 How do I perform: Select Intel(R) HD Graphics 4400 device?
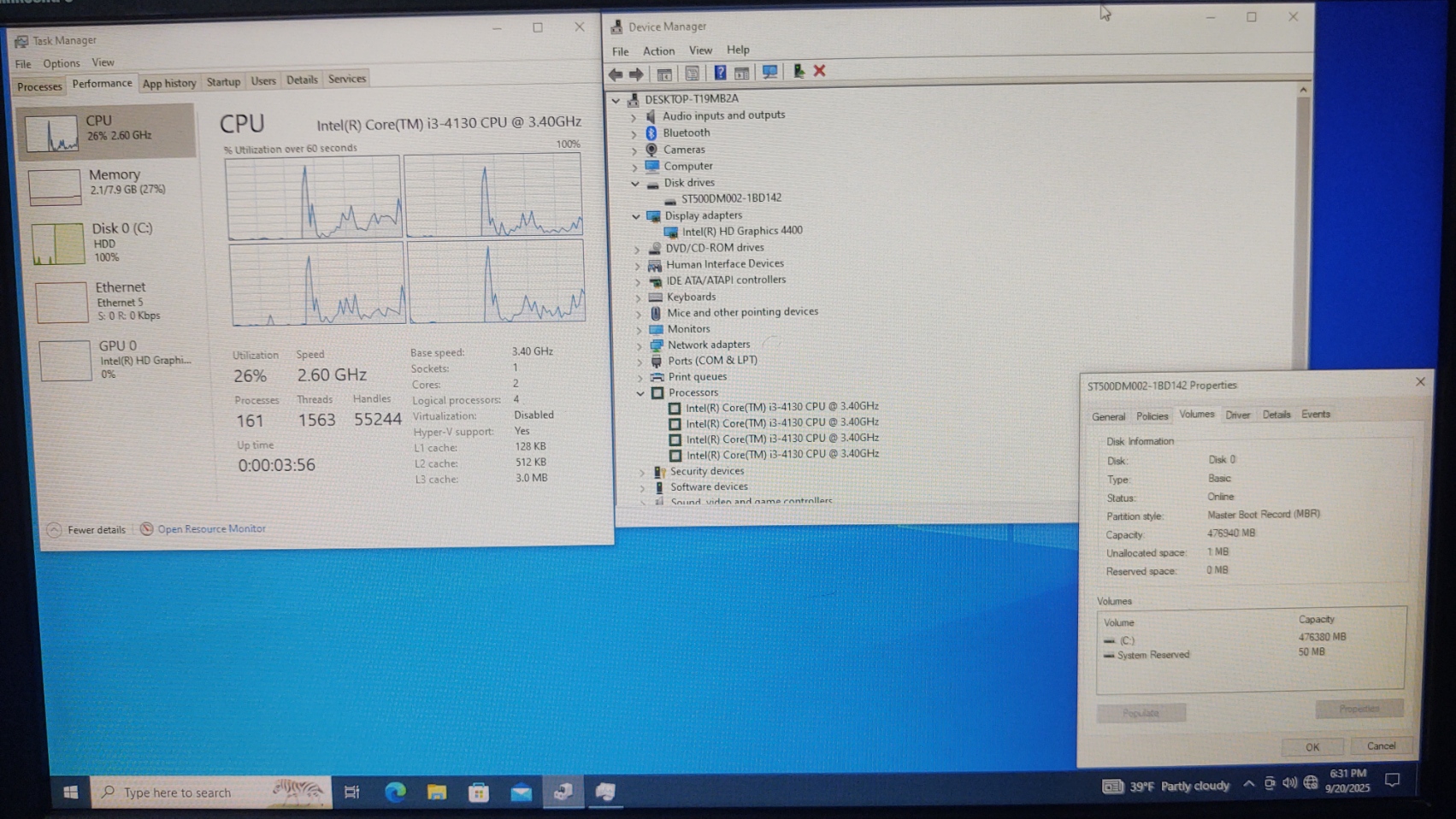pyautogui.click(x=741, y=231)
